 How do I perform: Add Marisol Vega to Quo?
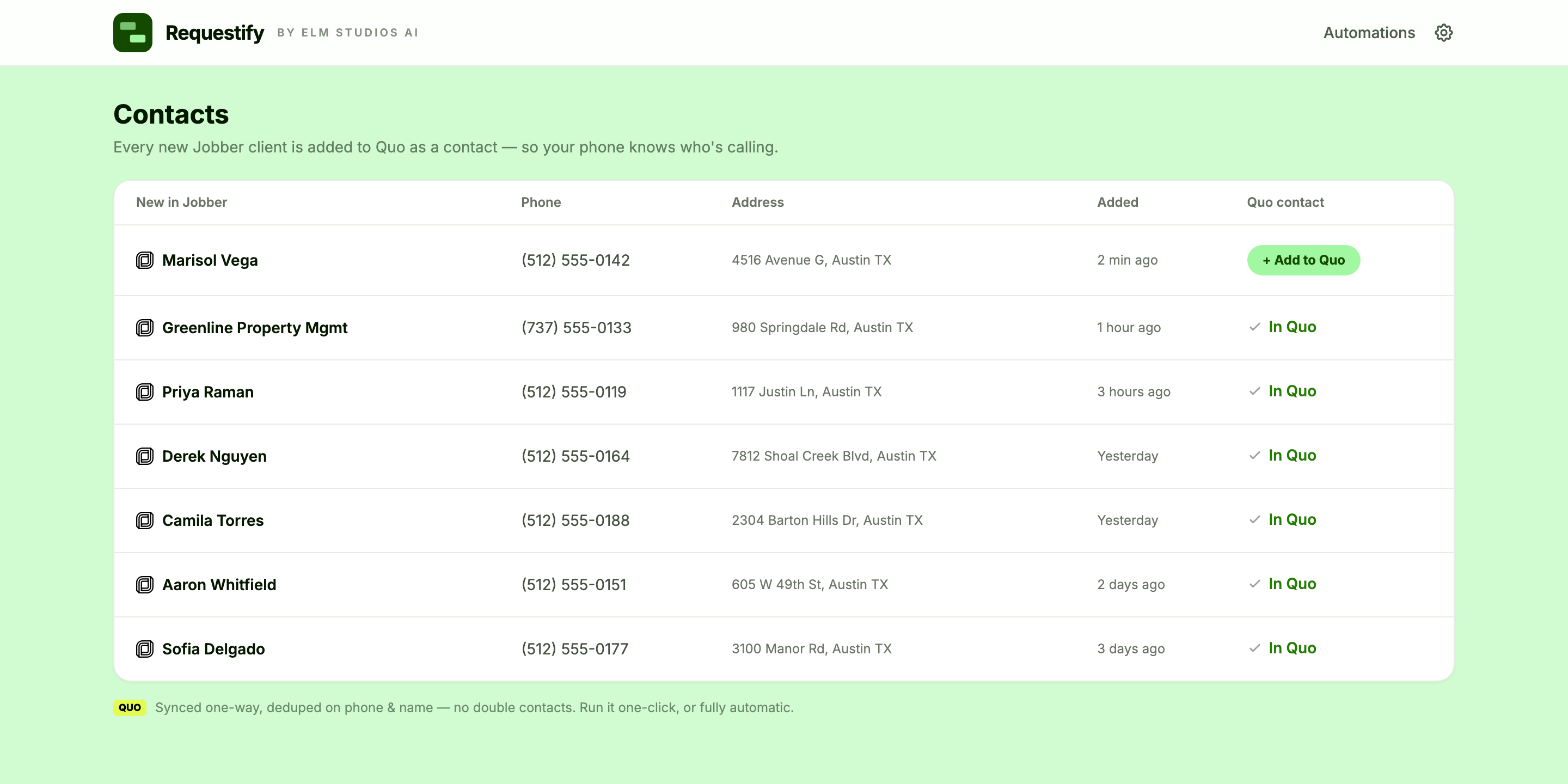pos(1303,260)
